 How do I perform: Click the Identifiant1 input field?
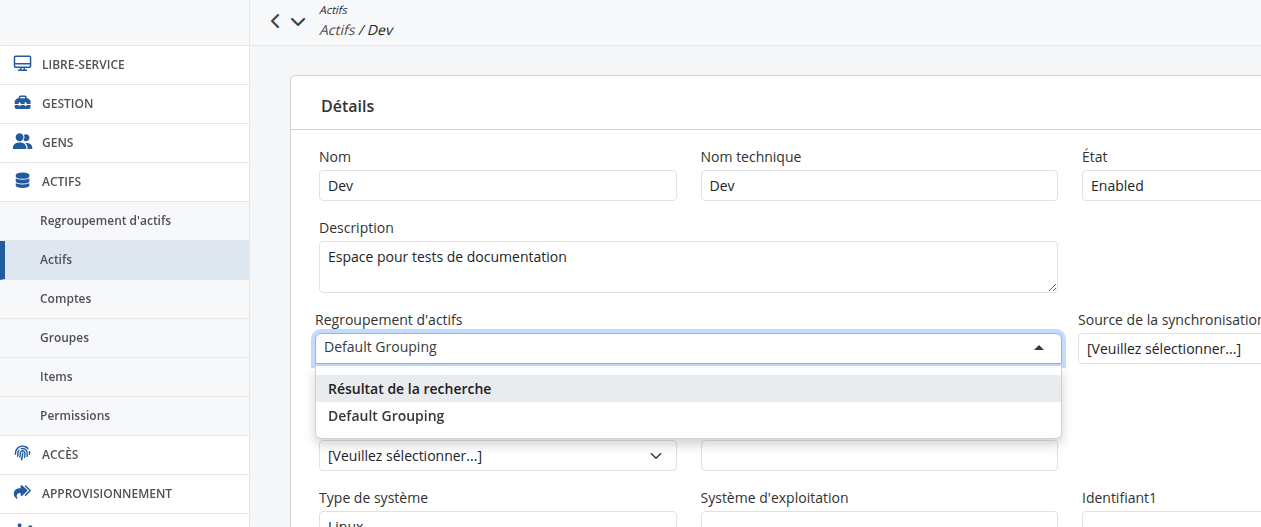[1171, 519]
